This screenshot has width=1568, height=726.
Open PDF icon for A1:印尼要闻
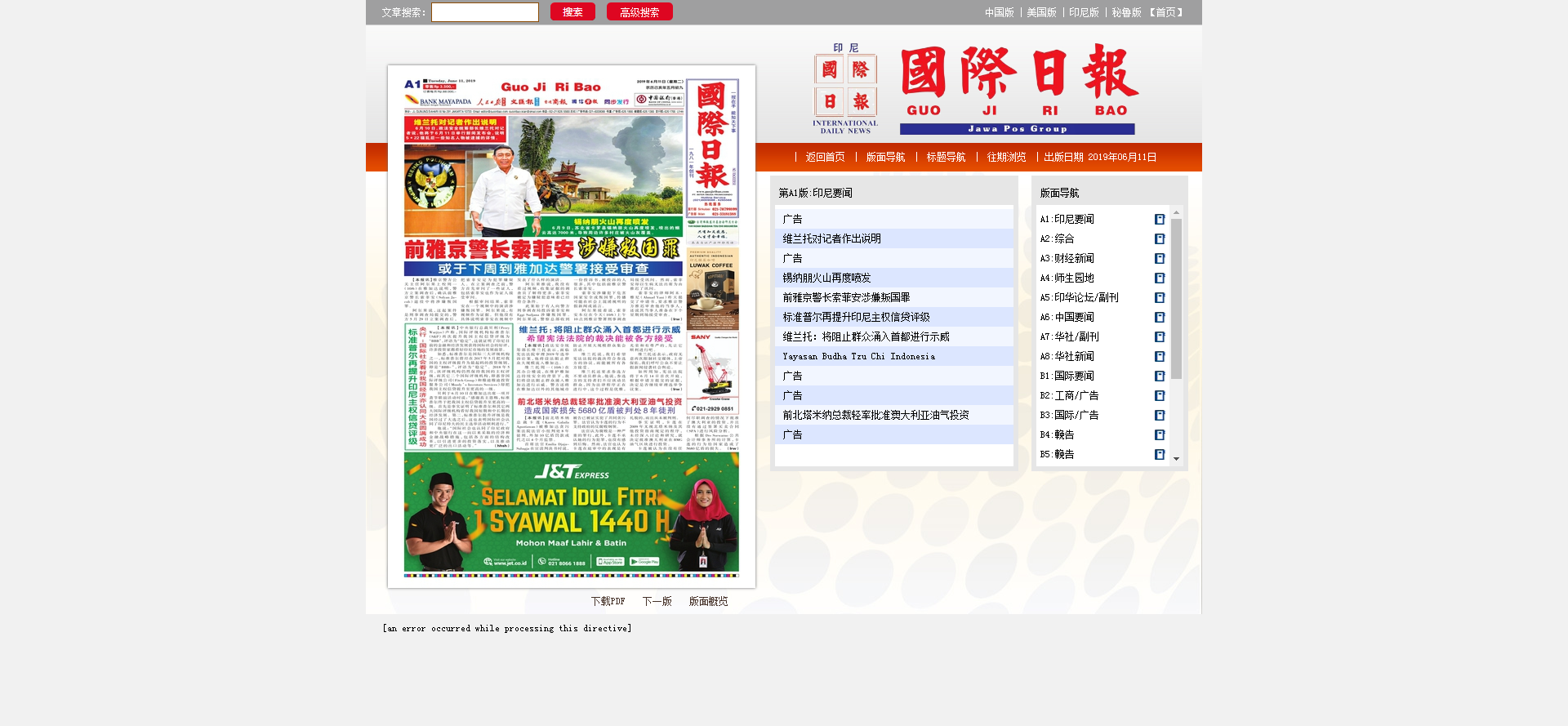pos(1160,219)
